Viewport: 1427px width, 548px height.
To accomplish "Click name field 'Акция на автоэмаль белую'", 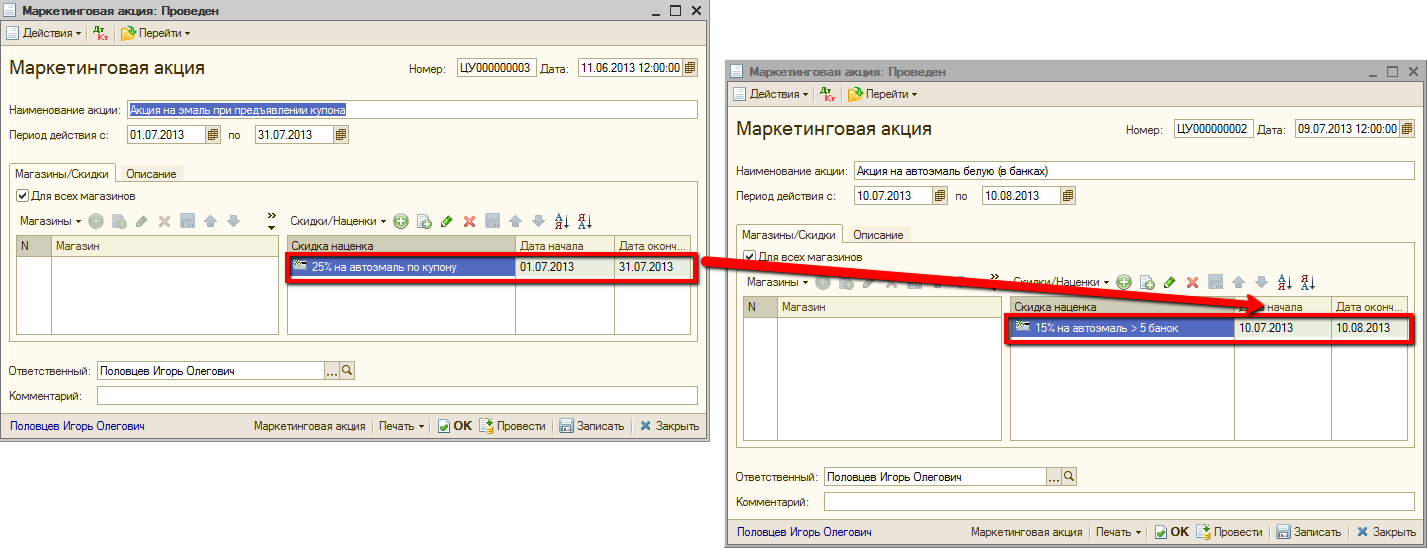I will [1133, 171].
